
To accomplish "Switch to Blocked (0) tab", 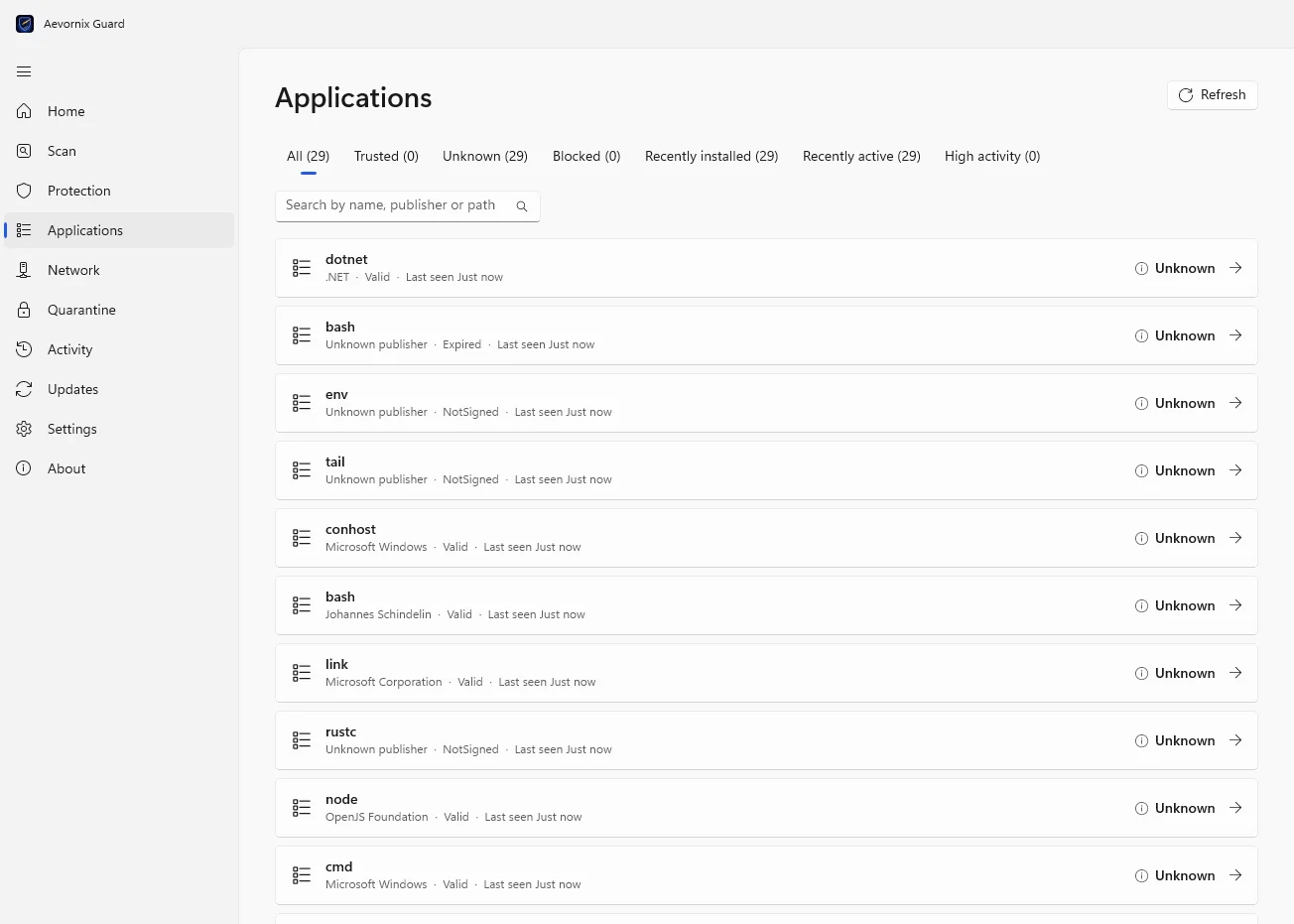I will 586,156.
